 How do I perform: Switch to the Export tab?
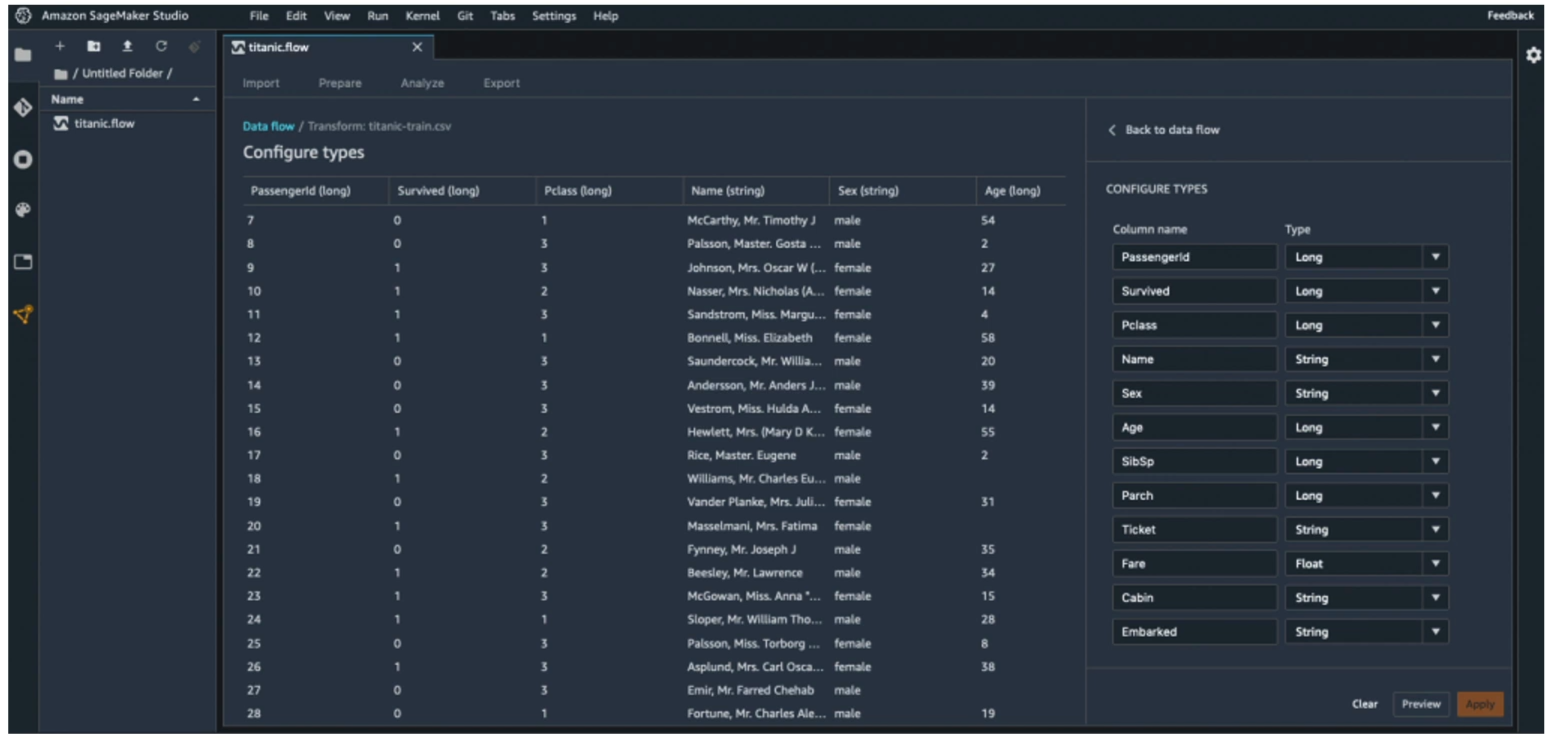coord(501,83)
